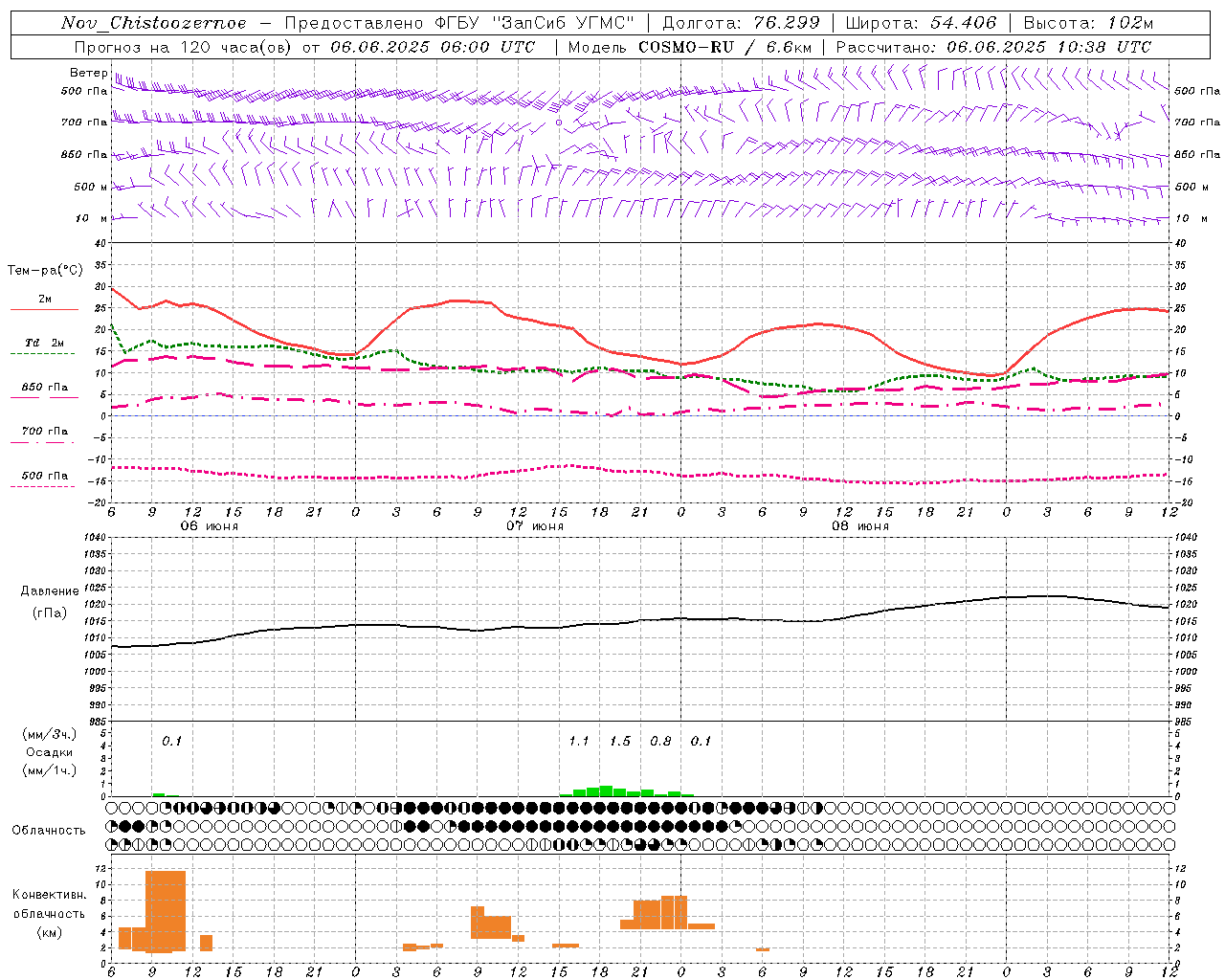This screenshot has width=1225, height=980.
Task: Click the '(мм/1ч.)' precipitation unit label
Action: click(x=49, y=770)
